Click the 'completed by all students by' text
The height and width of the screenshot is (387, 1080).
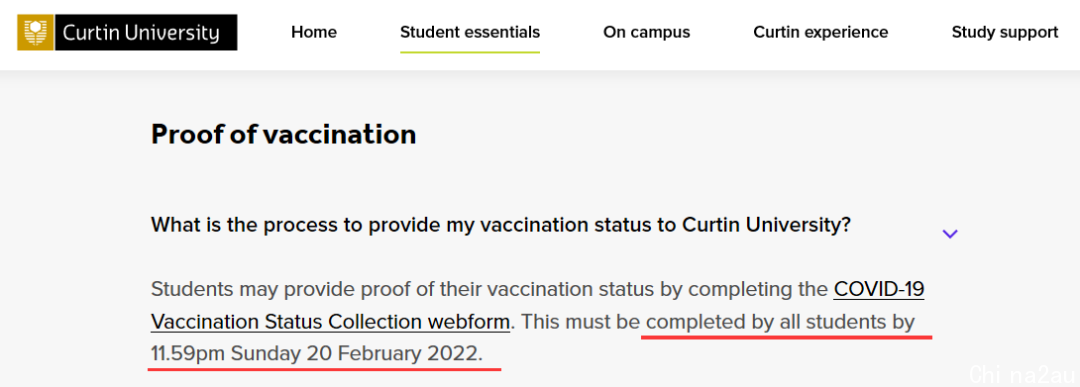[781, 322]
